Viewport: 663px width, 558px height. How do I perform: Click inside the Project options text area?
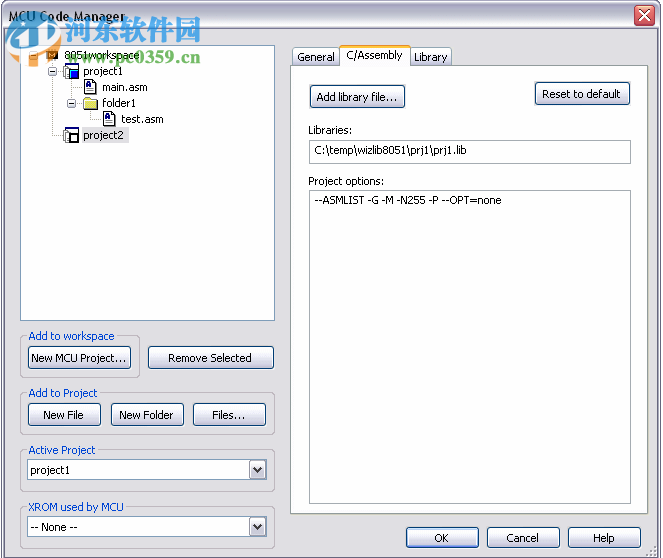click(x=470, y=347)
